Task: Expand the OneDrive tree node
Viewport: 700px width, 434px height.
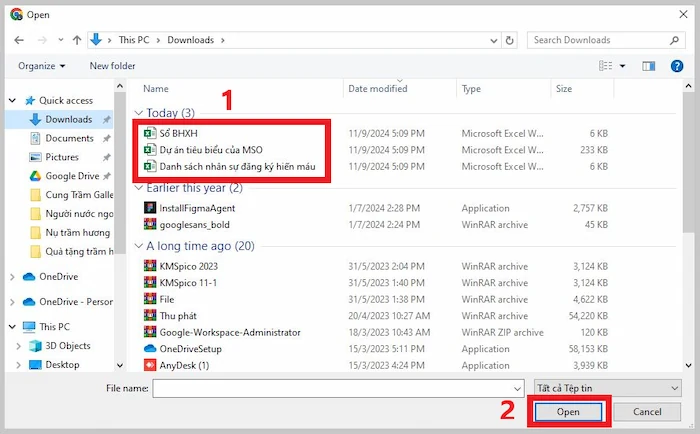Action: [x=12, y=277]
